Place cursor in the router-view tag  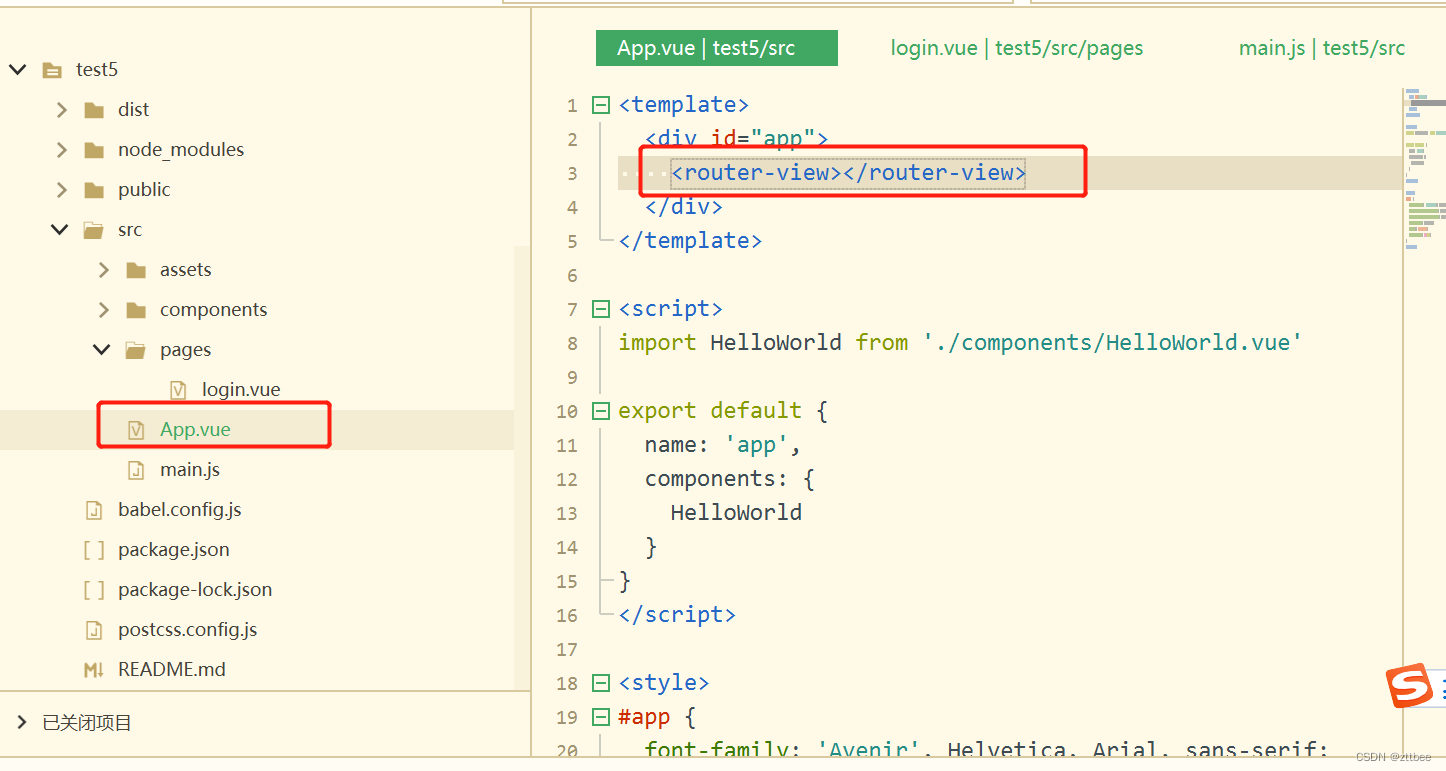848,173
